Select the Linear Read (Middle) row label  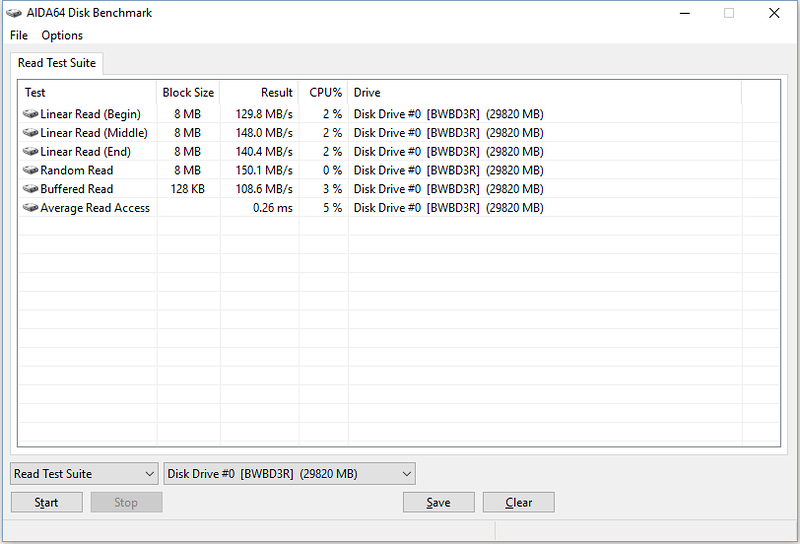[94, 133]
